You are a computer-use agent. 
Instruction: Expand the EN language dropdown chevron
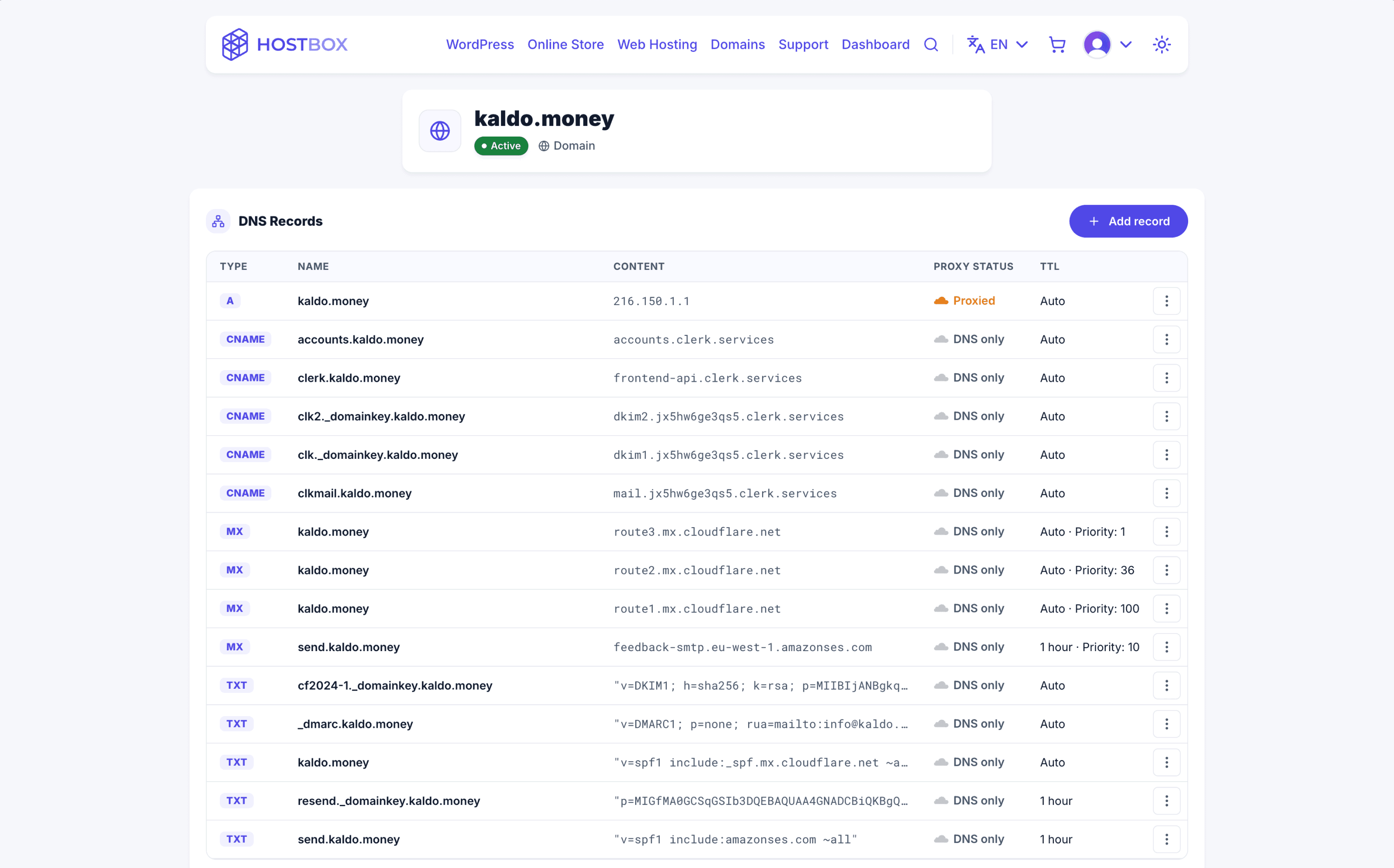coord(1022,44)
